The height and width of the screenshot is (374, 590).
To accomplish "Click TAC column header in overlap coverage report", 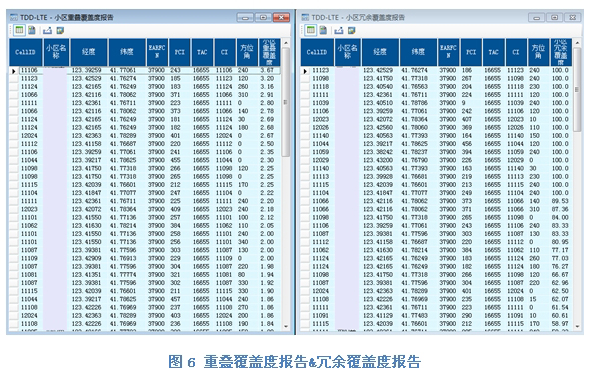I will (x=202, y=52).
